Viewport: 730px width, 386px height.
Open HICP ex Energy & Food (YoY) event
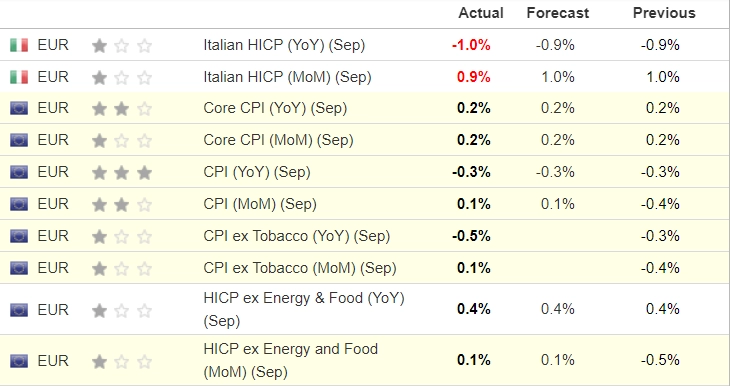pos(304,309)
